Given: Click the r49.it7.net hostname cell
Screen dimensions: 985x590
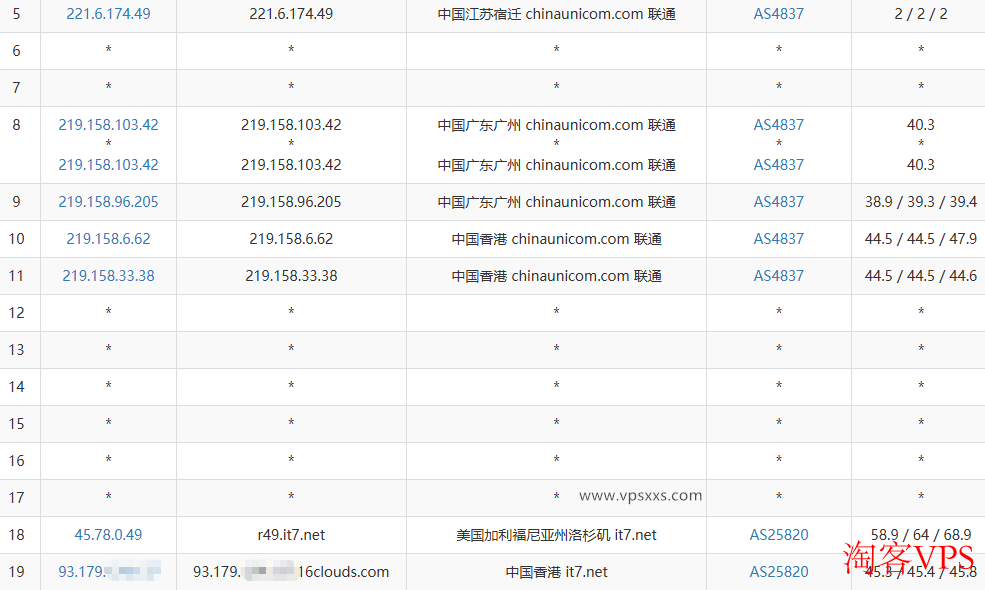Looking at the screenshot, I should (x=291, y=535).
